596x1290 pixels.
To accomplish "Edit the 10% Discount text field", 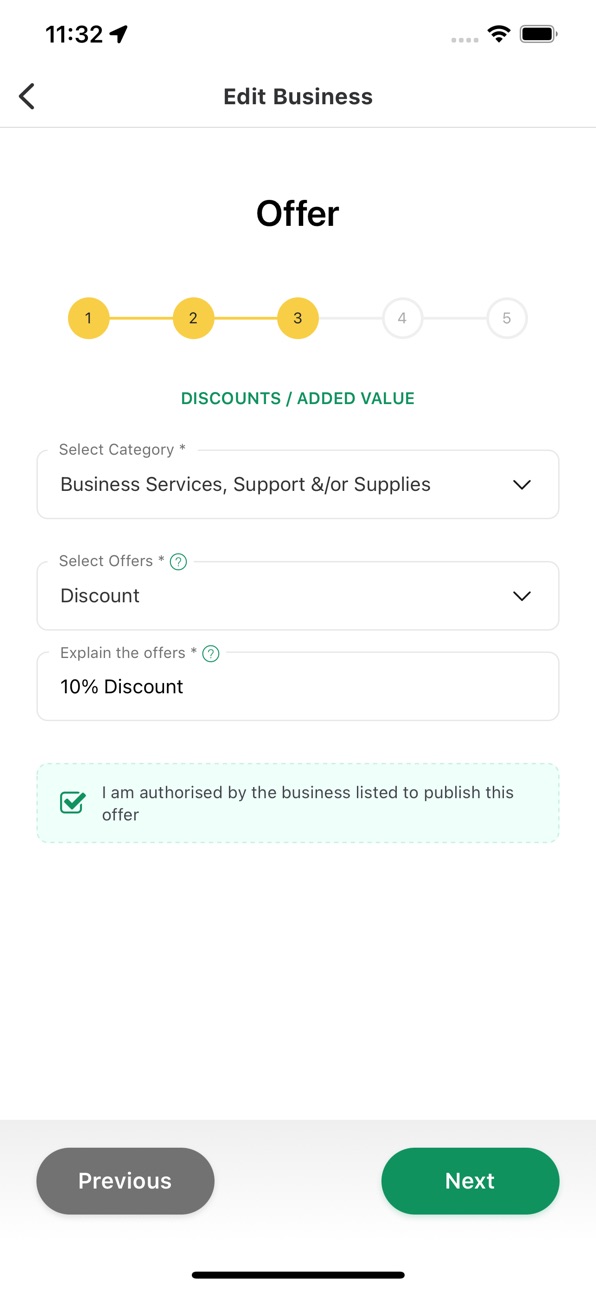I will 298,686.
